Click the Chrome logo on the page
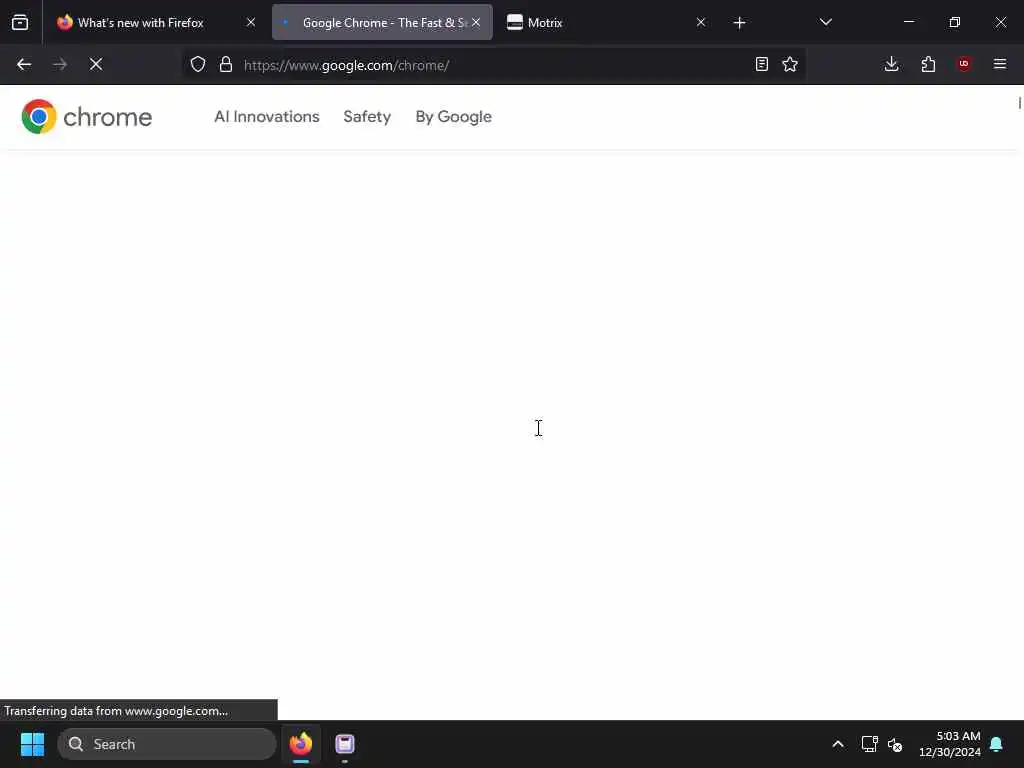1024x768 pixels. click(87, 117)
